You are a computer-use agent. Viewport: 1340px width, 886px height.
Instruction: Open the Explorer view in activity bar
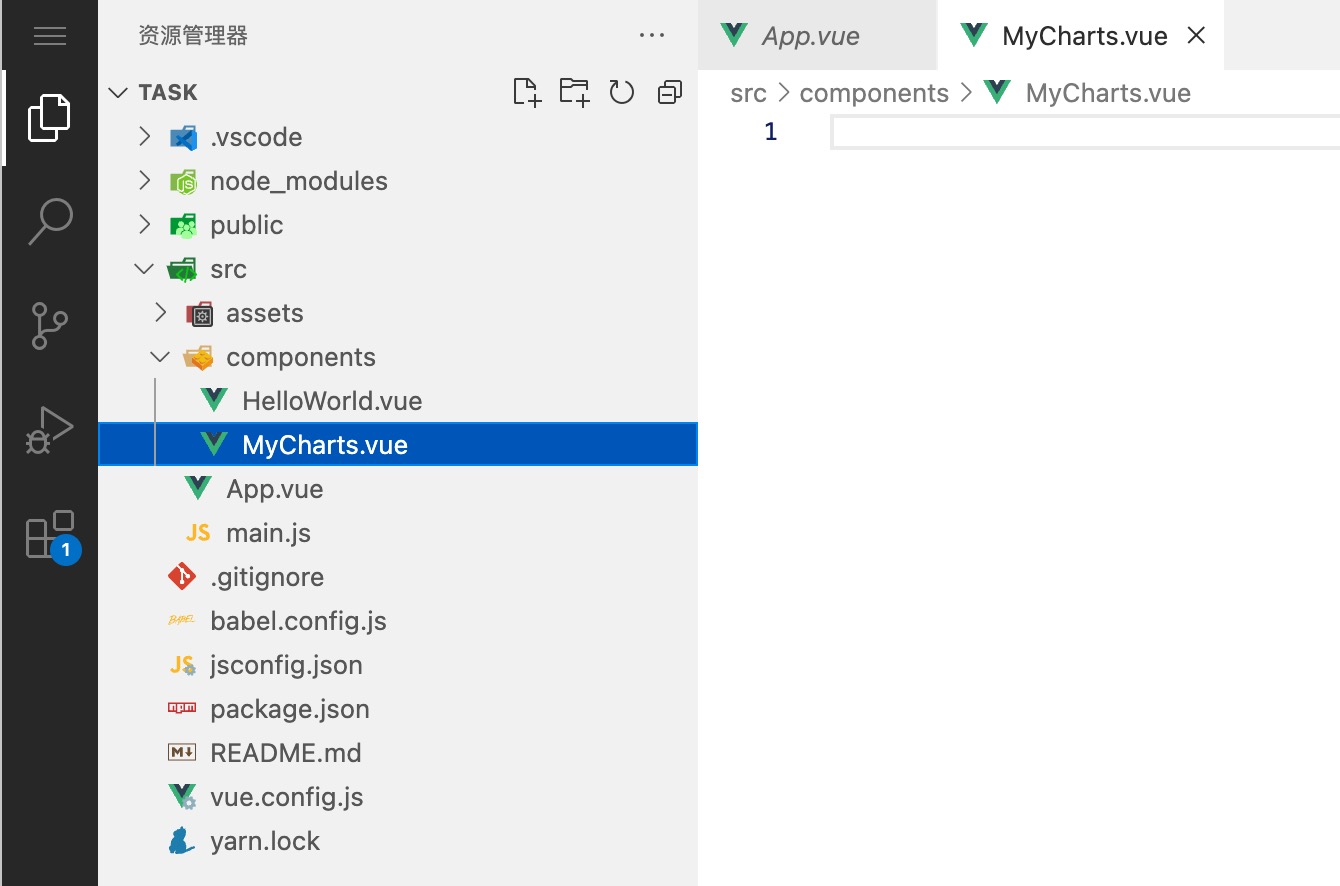[x=49, y=118]
